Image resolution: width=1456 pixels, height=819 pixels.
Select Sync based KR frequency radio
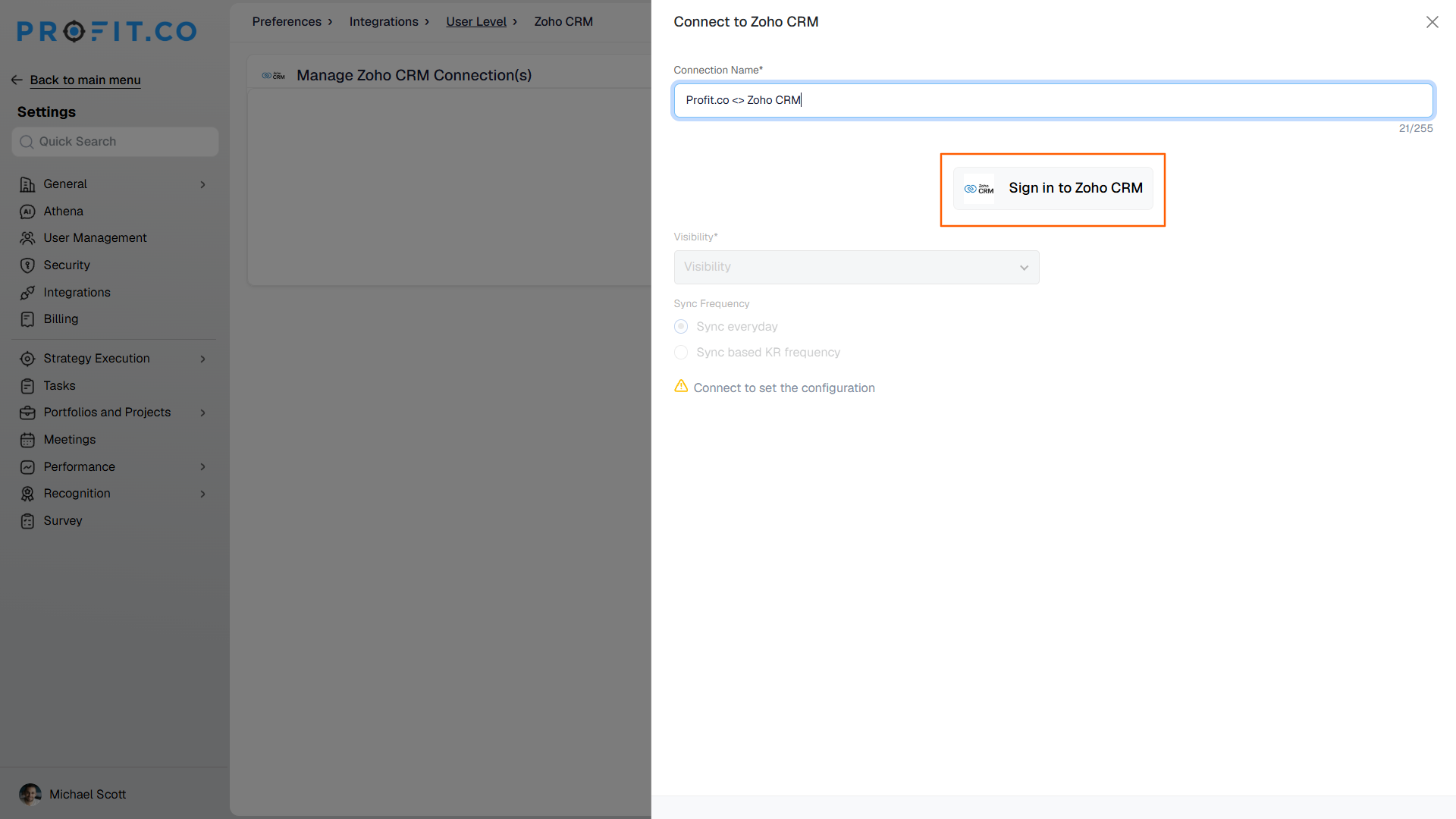click(681, 353)
